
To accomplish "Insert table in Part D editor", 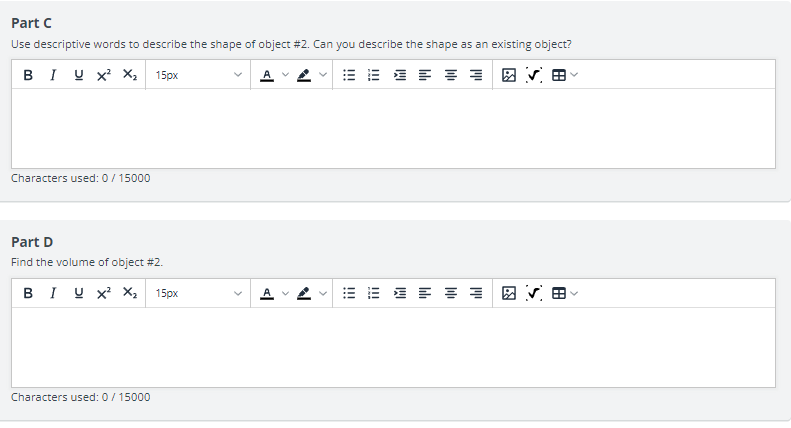I will [x=559, y=293].
